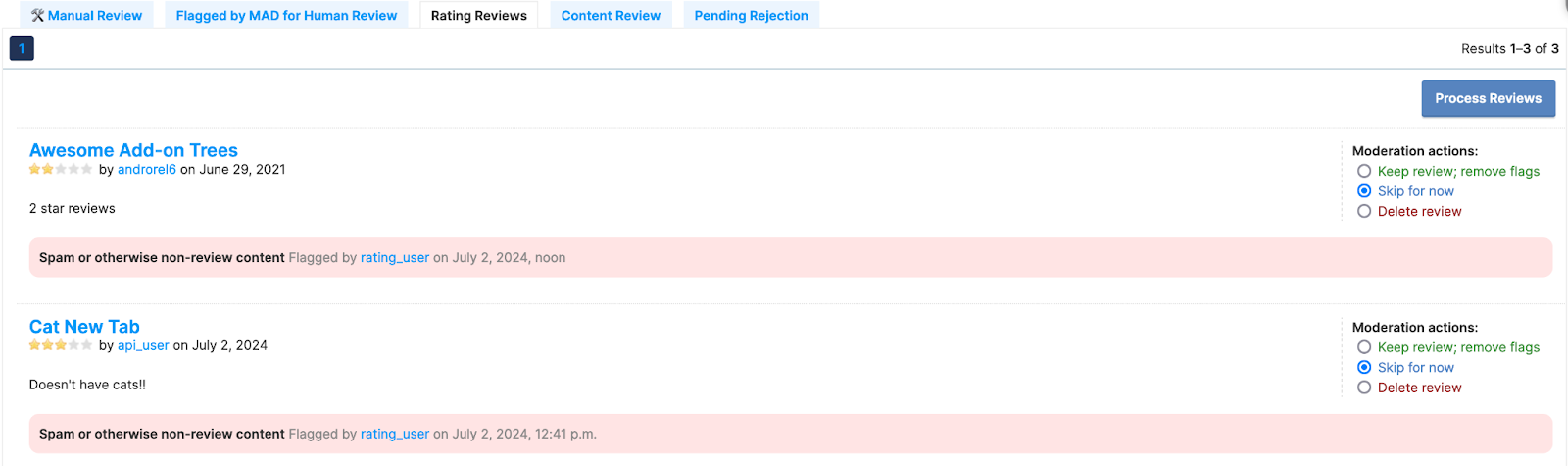Open the Cat New Tab add-on link
Image resolution: width=1568 pixels, height=466 pixels.
(x=84, y=327)
